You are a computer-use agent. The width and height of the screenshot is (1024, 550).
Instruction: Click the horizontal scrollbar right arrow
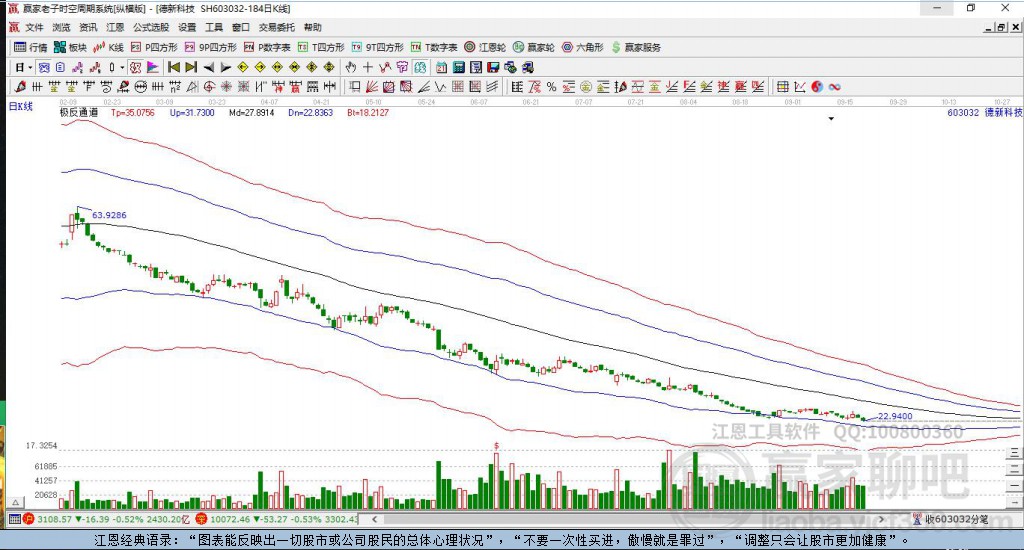click(882, 519)
